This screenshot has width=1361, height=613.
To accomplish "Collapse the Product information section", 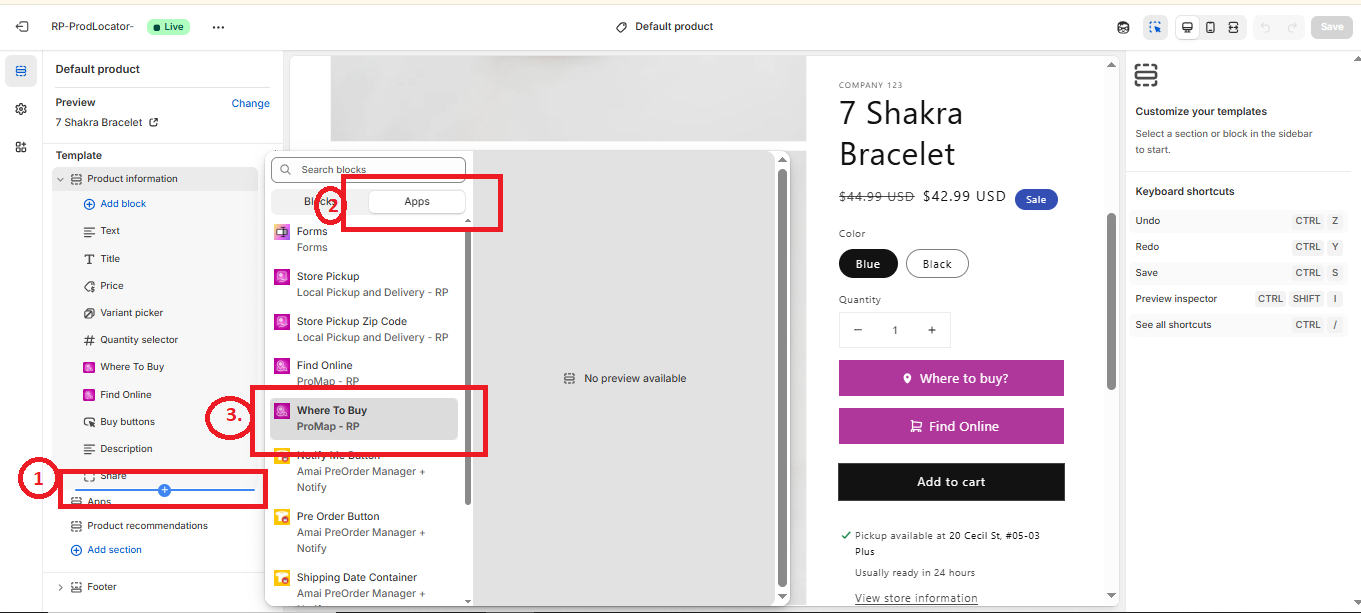I will [x=60, y=179].
